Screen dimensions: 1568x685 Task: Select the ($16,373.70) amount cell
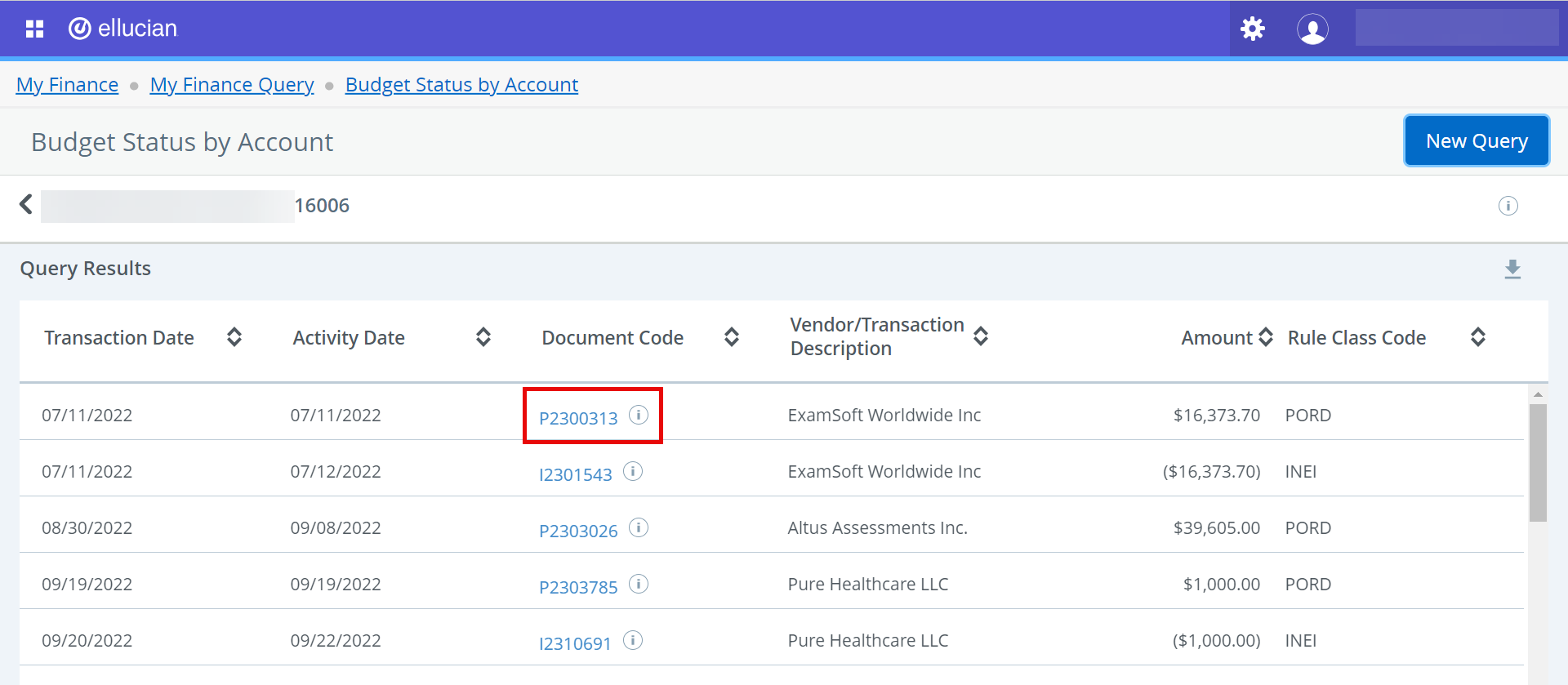pos(1211,472)
